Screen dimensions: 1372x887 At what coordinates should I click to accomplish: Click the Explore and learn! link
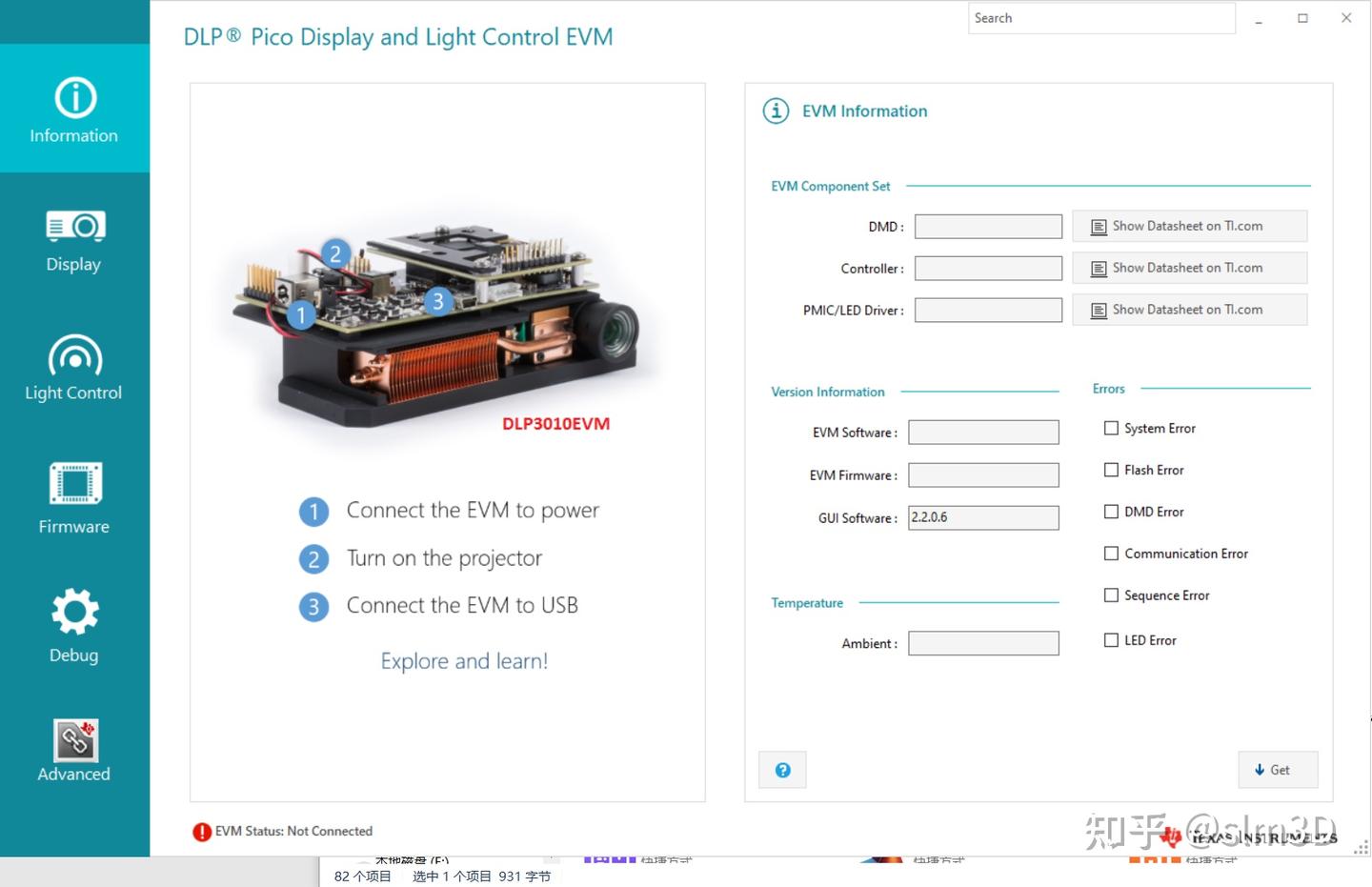point(465,661)
